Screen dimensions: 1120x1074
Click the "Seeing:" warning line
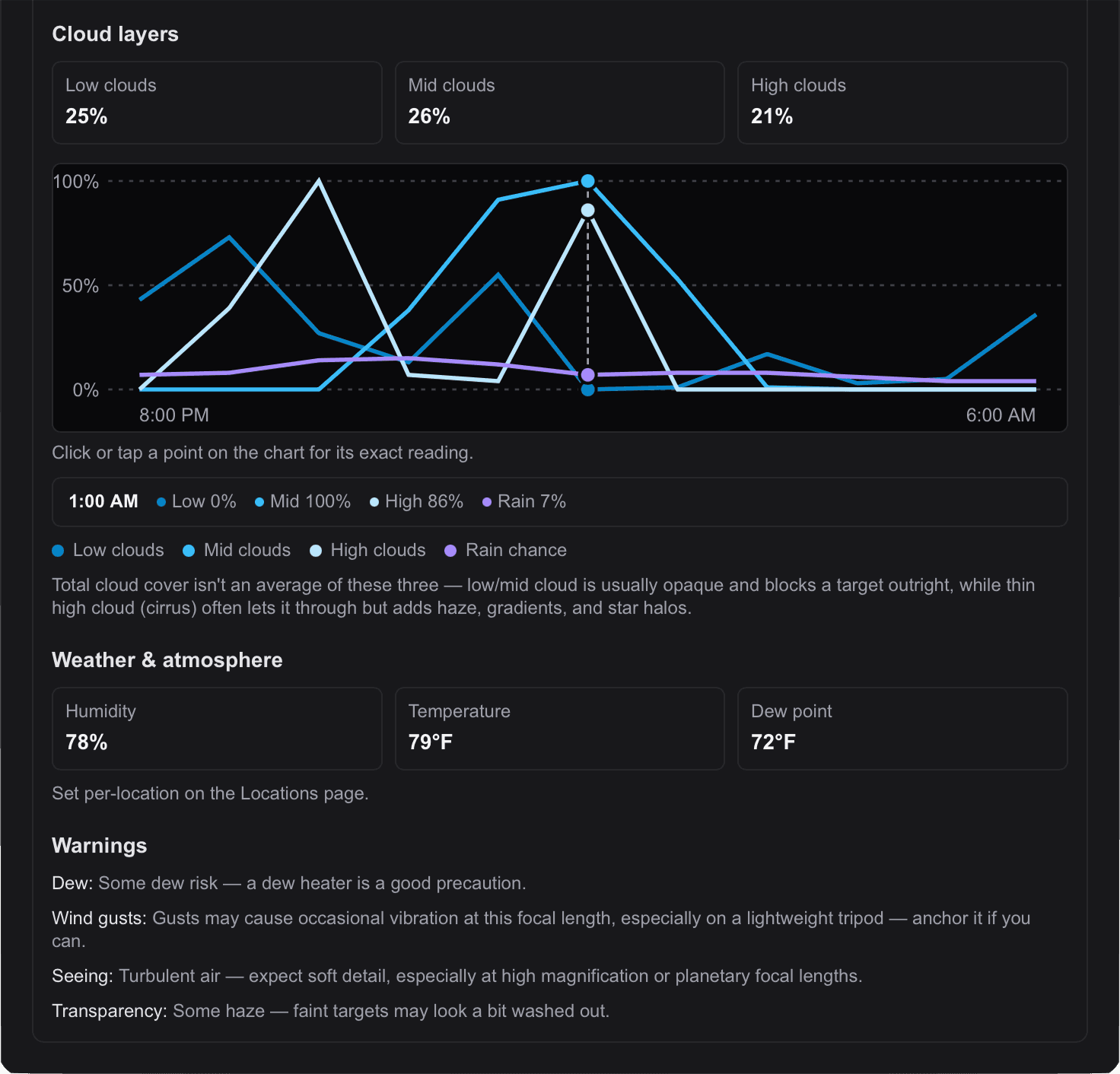tap(457, 976)
